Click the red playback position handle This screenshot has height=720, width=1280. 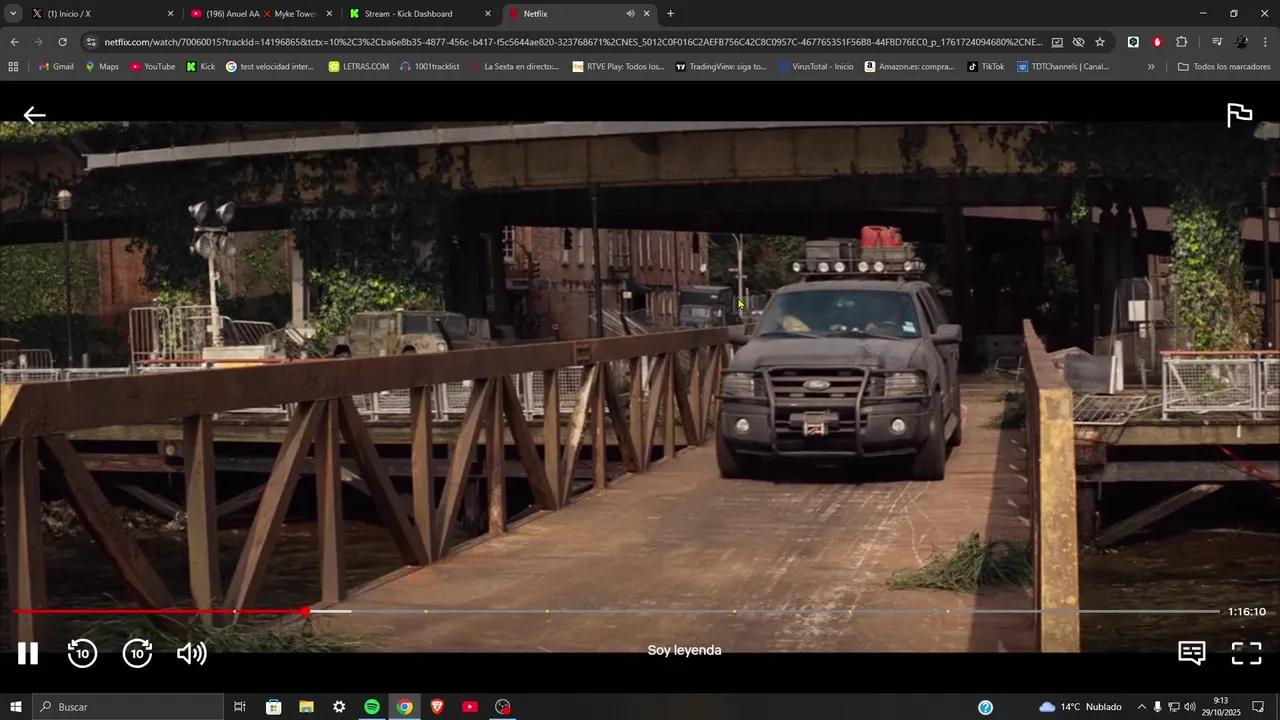tap(305, 611)
